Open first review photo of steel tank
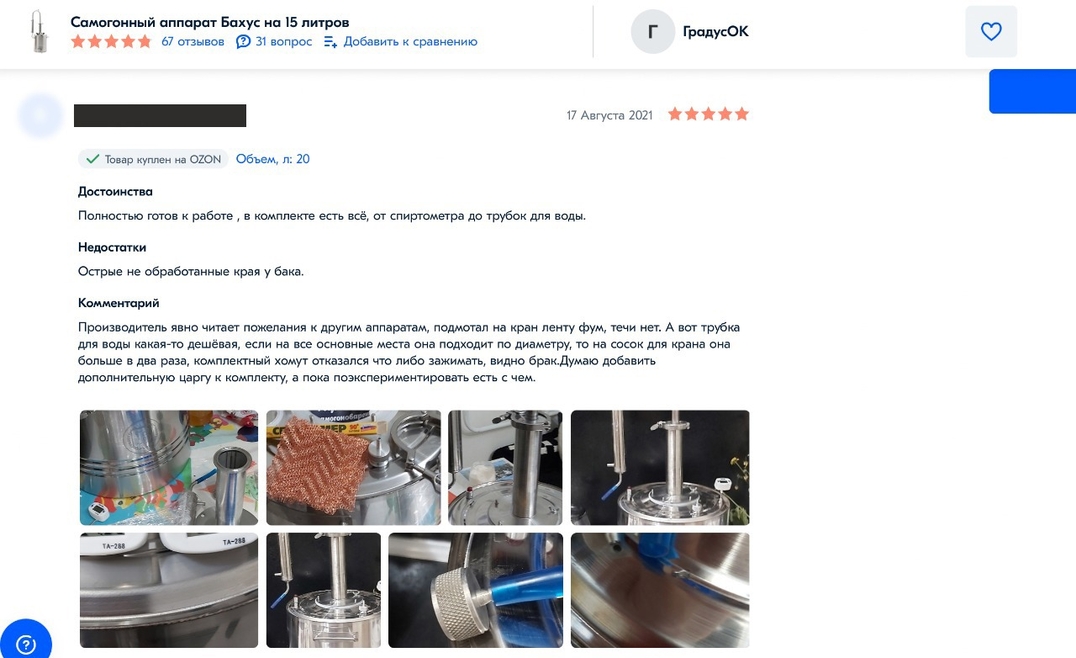 click(x=169, y=467)
